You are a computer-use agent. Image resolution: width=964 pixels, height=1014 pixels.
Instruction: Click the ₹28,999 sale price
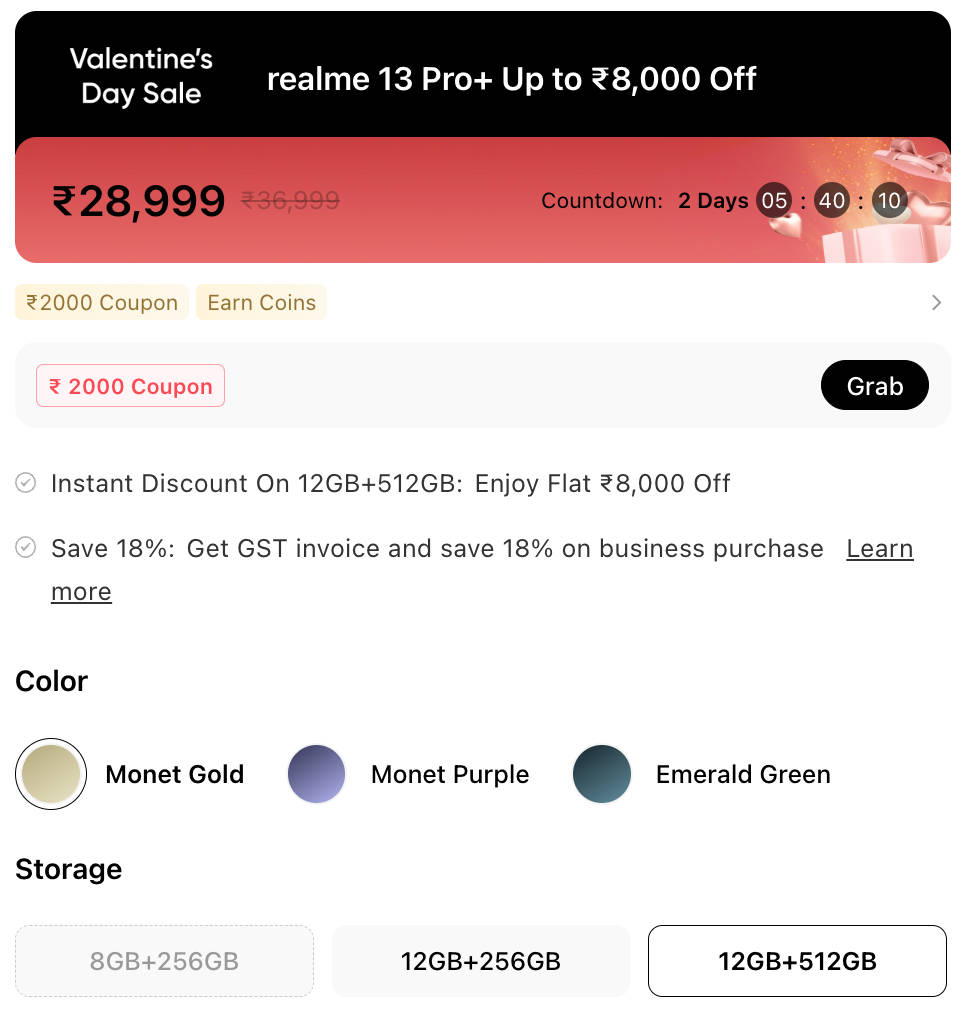click(138, 201)
